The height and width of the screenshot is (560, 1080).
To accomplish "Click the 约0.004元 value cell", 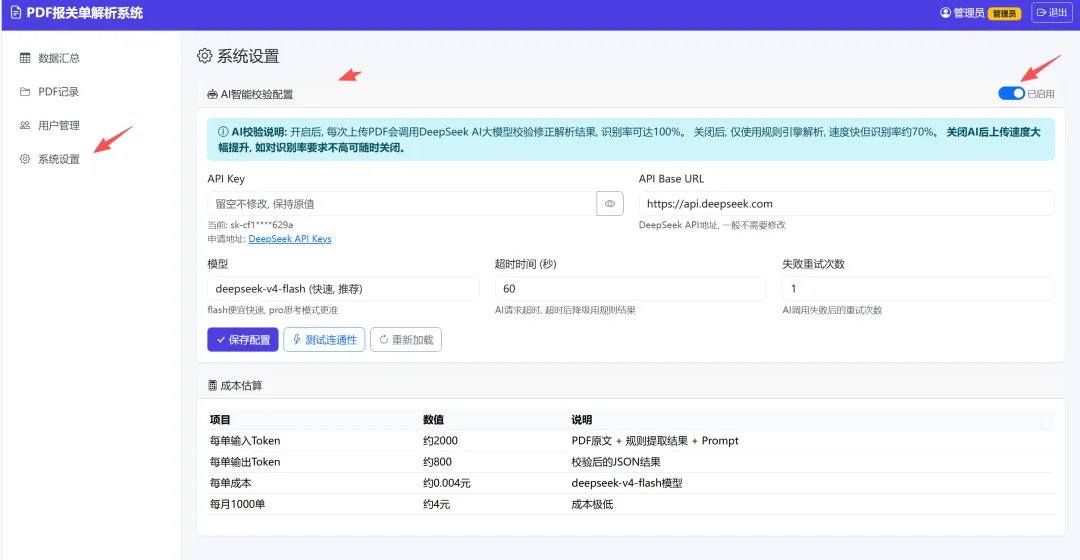I will click(x=446, y=484).
